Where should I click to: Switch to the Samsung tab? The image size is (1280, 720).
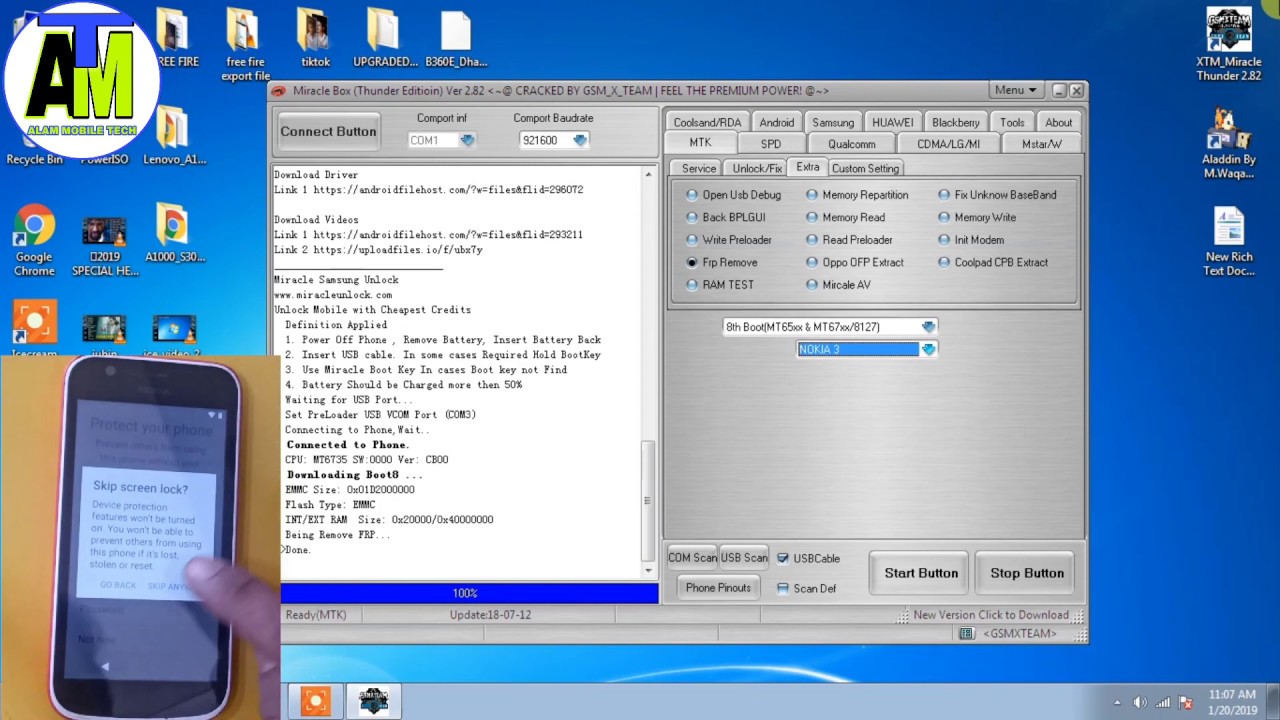click(x=833, y=122)
